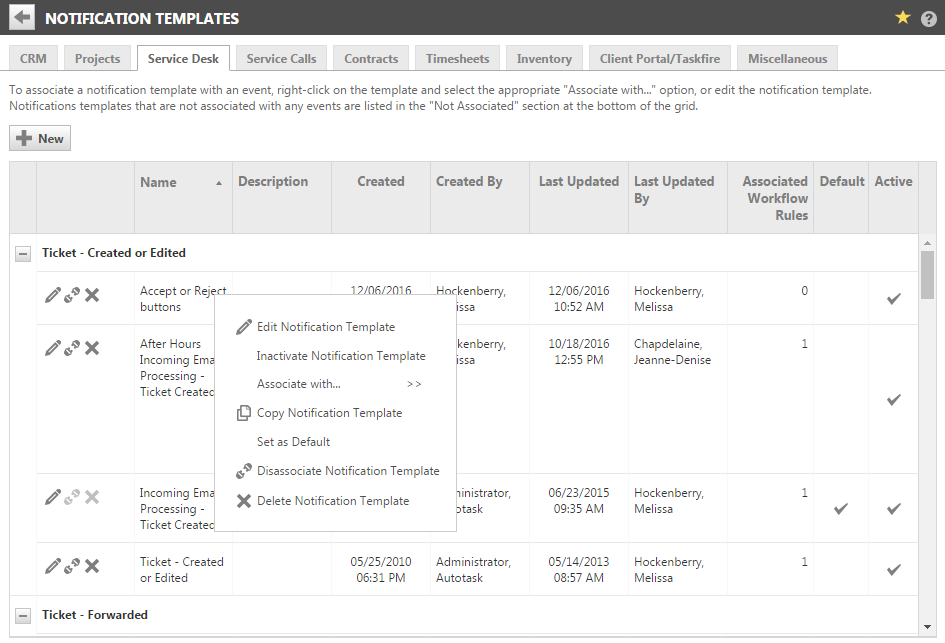Click the back arrow in the header

[22, 18]
